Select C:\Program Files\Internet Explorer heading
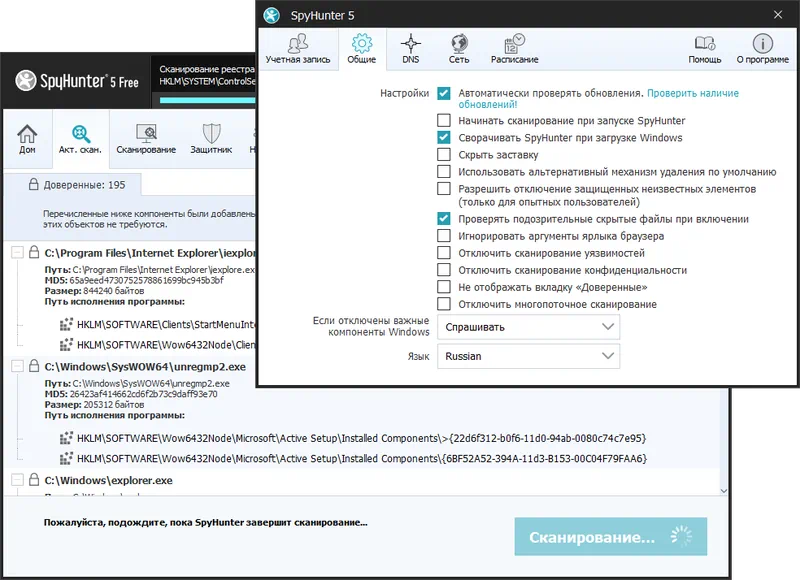The image size is (800, 580). [x=149, y=253]
